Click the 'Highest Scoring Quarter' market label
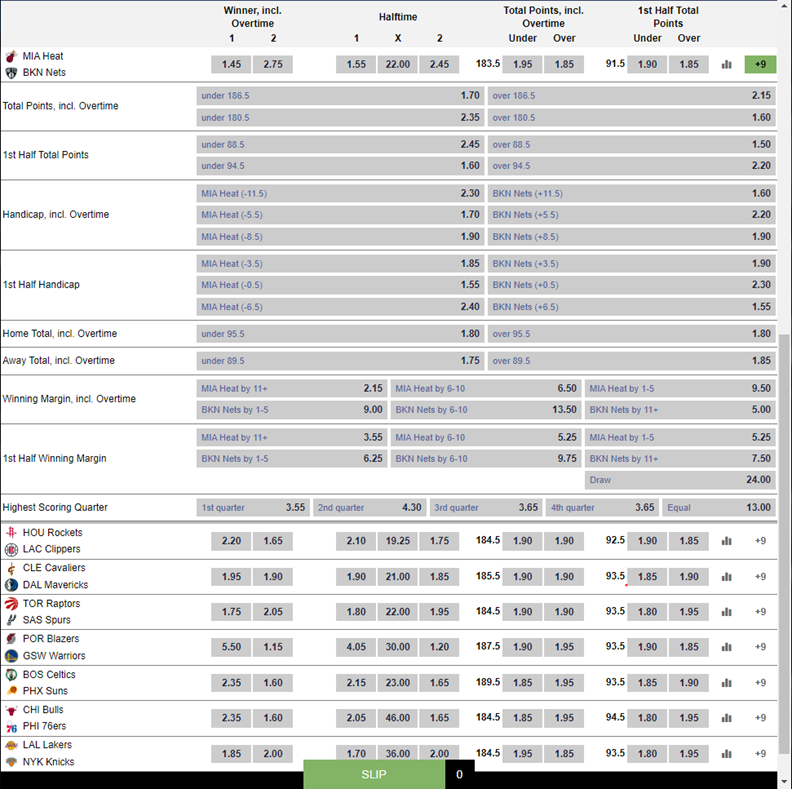This screenshot has width=792, height=789. tap(55, 508)
